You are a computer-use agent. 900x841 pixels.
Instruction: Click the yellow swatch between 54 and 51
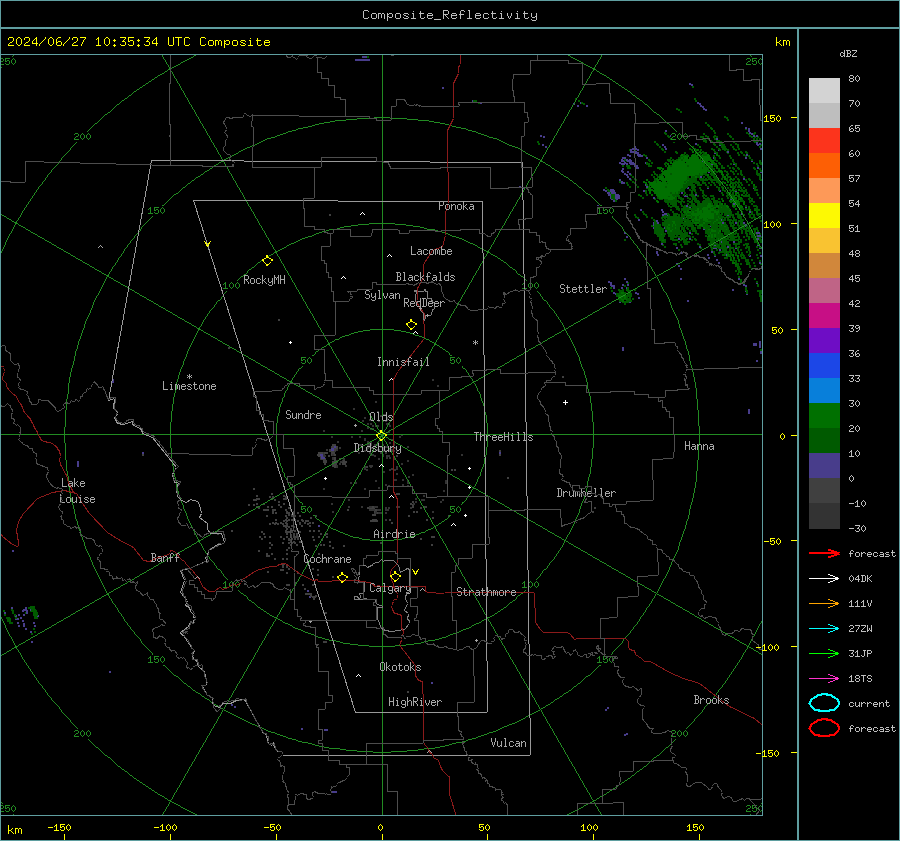click(824, 216)
